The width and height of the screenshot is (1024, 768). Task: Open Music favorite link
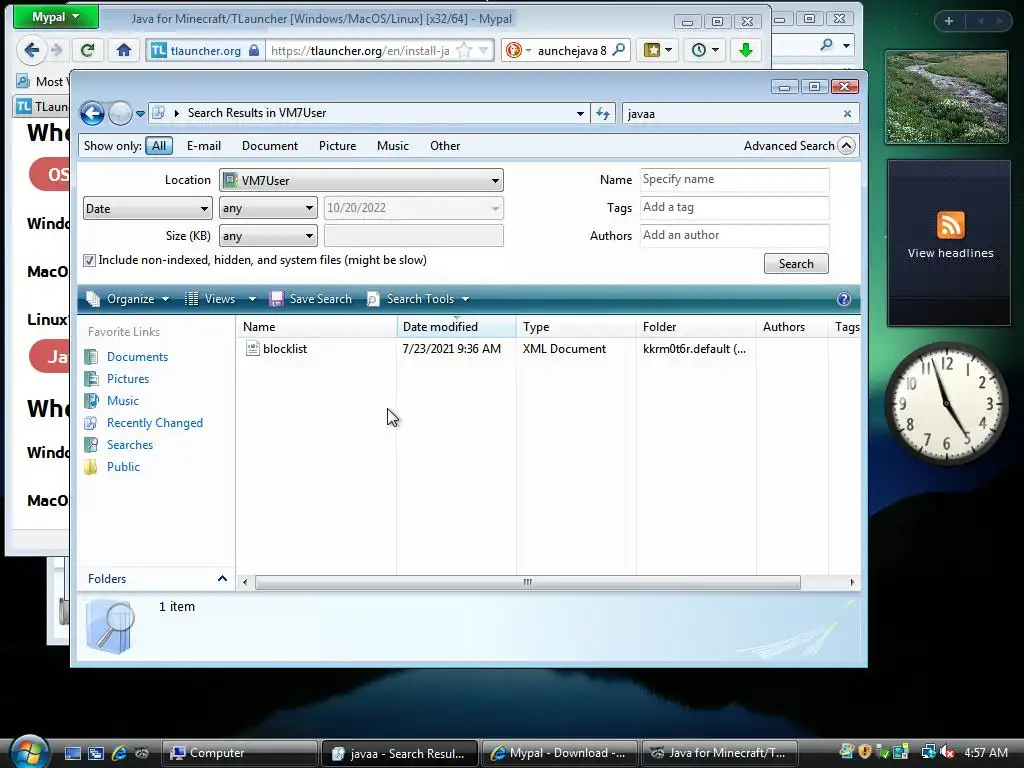coord(123,401)
